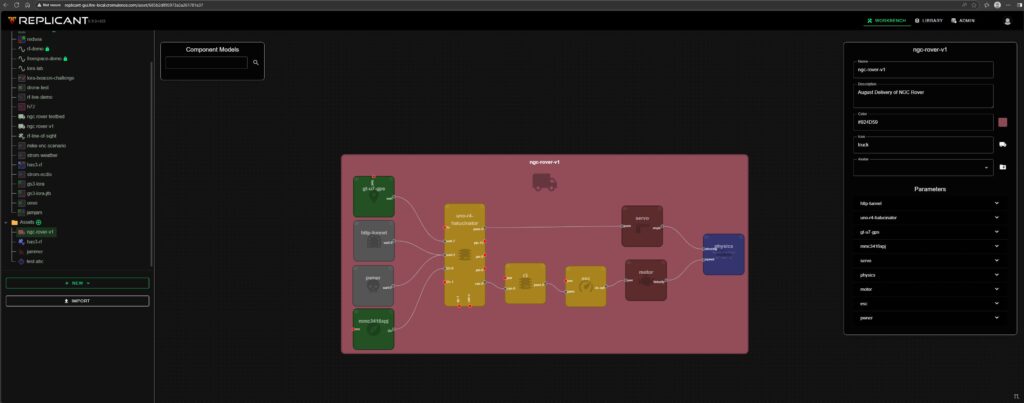Collapse the Assets folder in the tree
Viewport: 1024px width, 403px height.
tap(6, 222)
